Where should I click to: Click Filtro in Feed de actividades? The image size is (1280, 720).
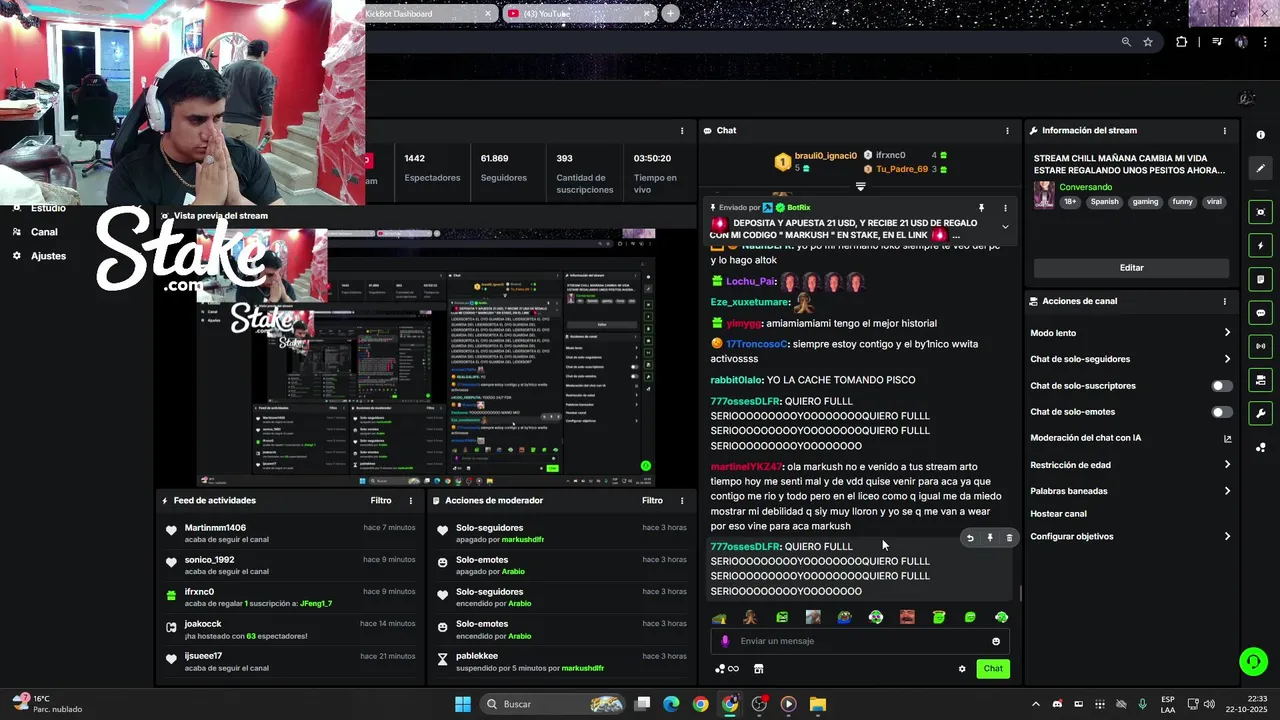click(381, 501)
